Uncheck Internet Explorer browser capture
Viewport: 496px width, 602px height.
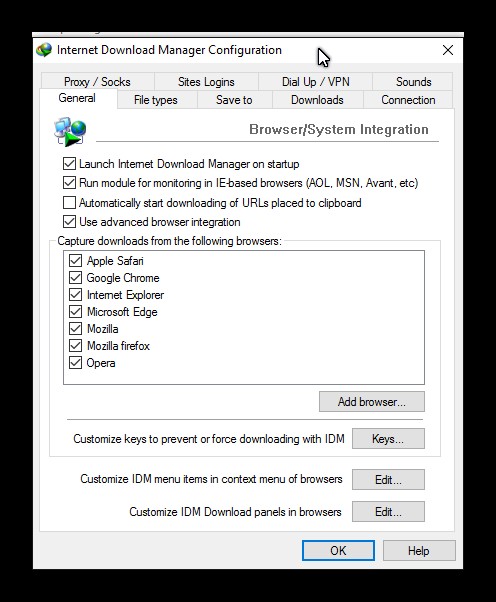tap(75, 295)
